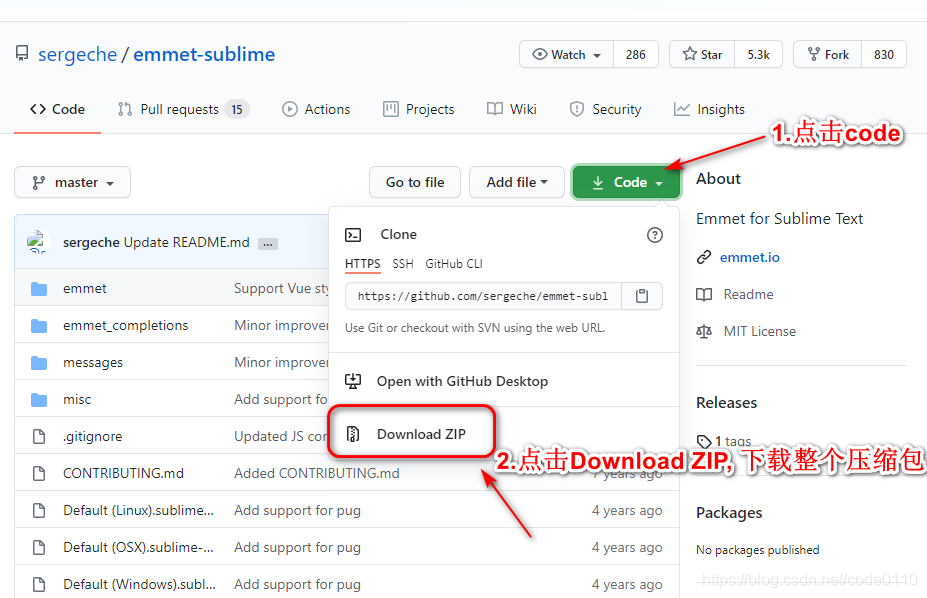Open the .gitignore file
The height and width of the screenshot is (598, 927).
[93, 437]
